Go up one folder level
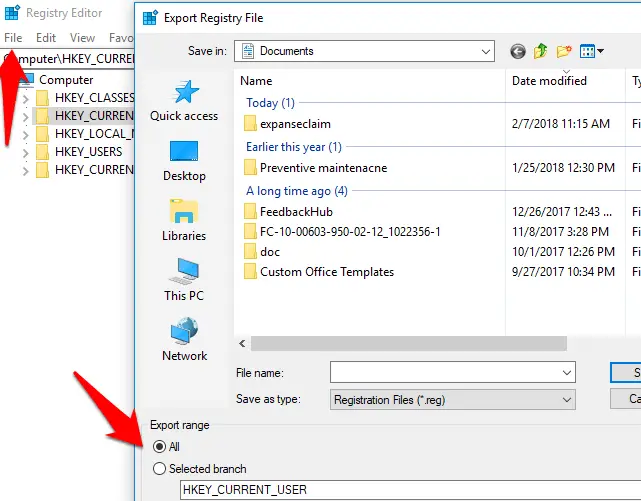The width and height of the screenshot is (641, 501). [541, 51]
